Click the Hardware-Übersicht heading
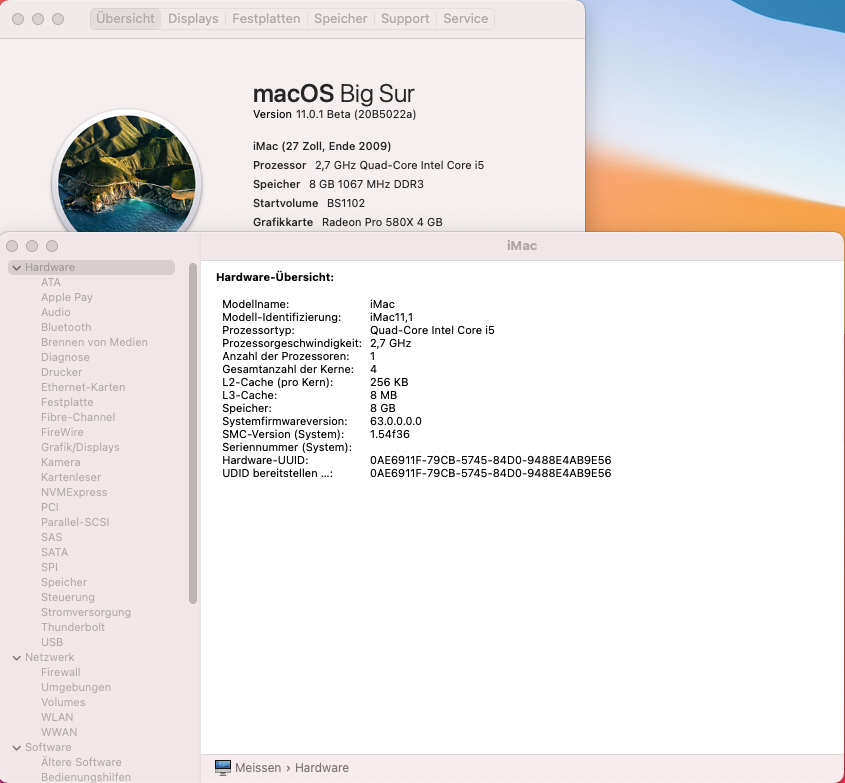 tap(275, 278)
